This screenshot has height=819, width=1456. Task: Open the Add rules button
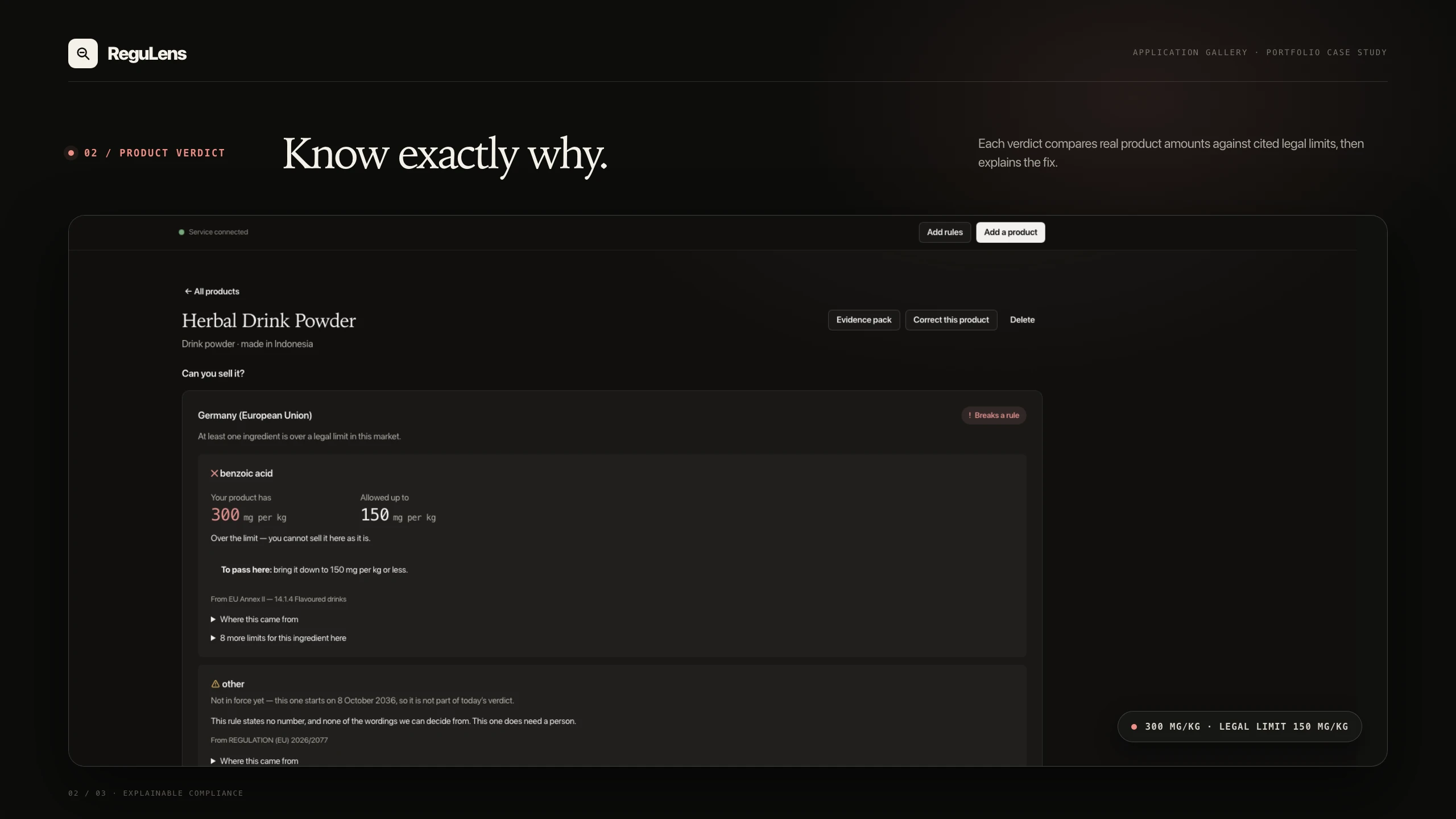945,232
